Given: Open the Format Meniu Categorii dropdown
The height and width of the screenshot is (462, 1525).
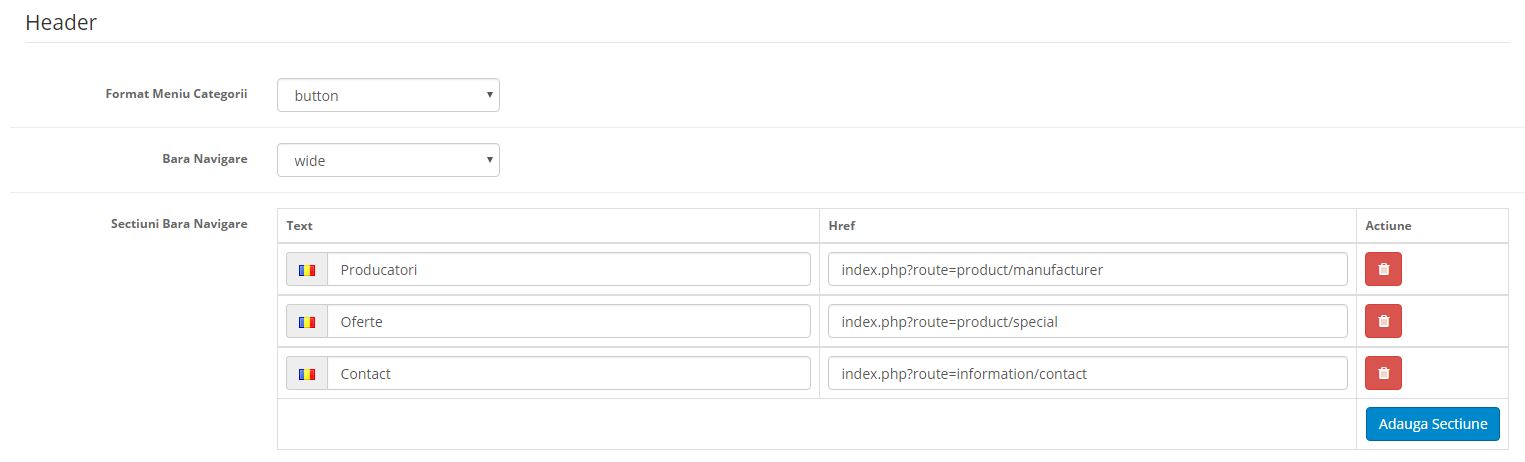Looking at the screenshot, I should click(x=388, y=96).
